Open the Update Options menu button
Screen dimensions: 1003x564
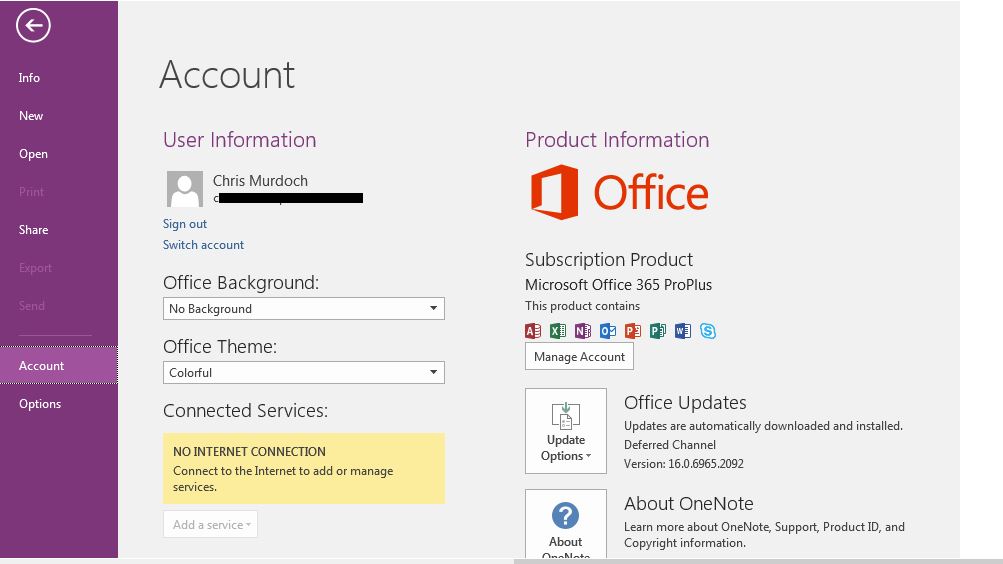[566, 431]
